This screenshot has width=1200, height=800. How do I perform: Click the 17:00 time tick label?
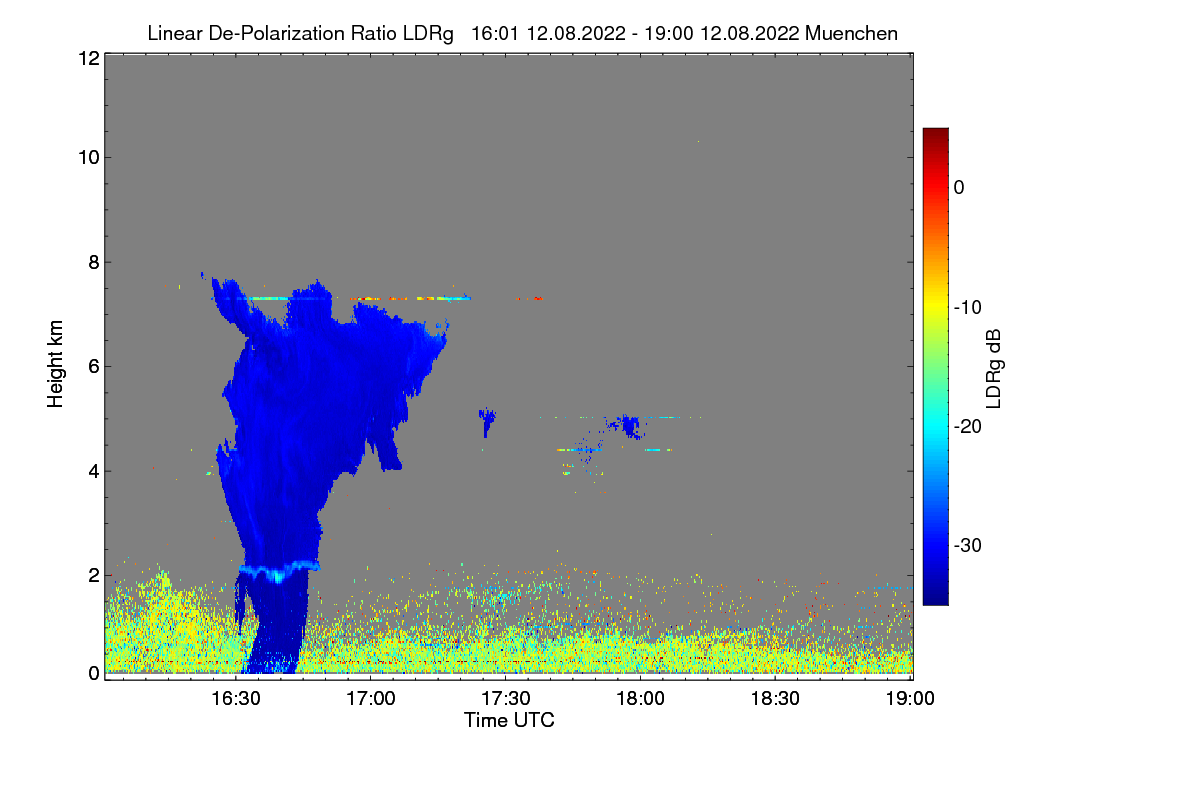[x=370, y=699]
